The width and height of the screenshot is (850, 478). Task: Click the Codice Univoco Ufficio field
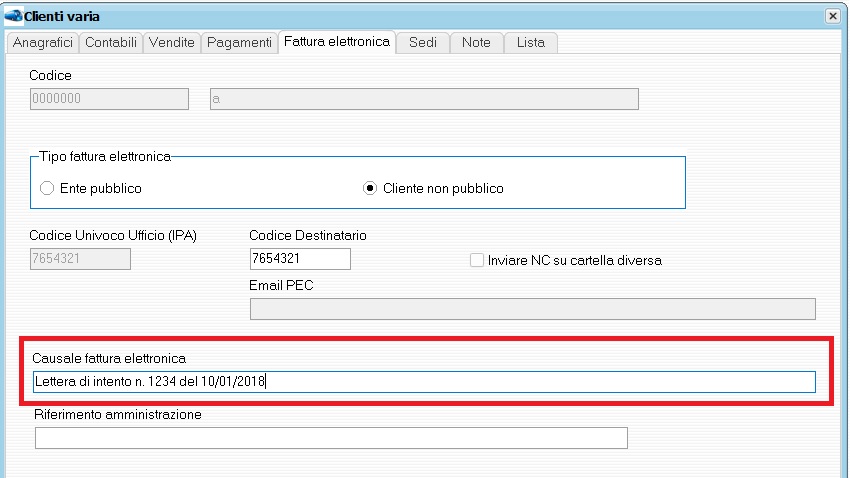80,259
